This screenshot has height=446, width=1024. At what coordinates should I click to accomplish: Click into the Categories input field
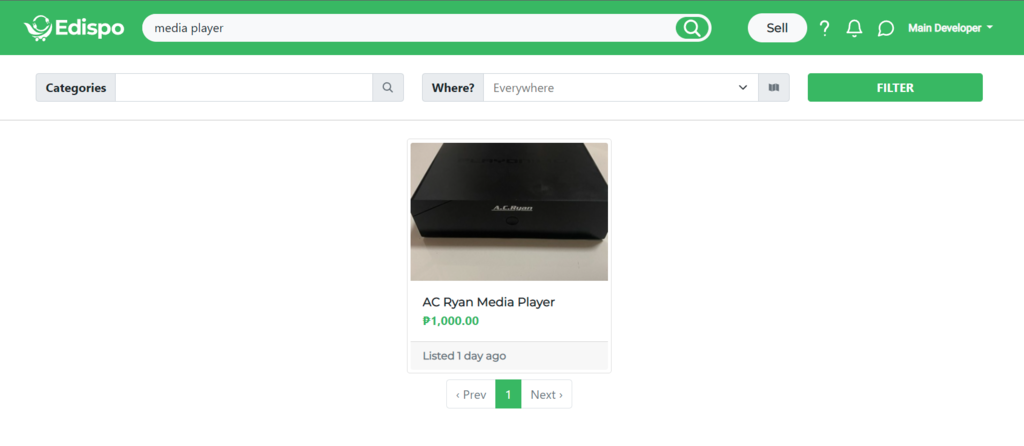coord(244,88)
